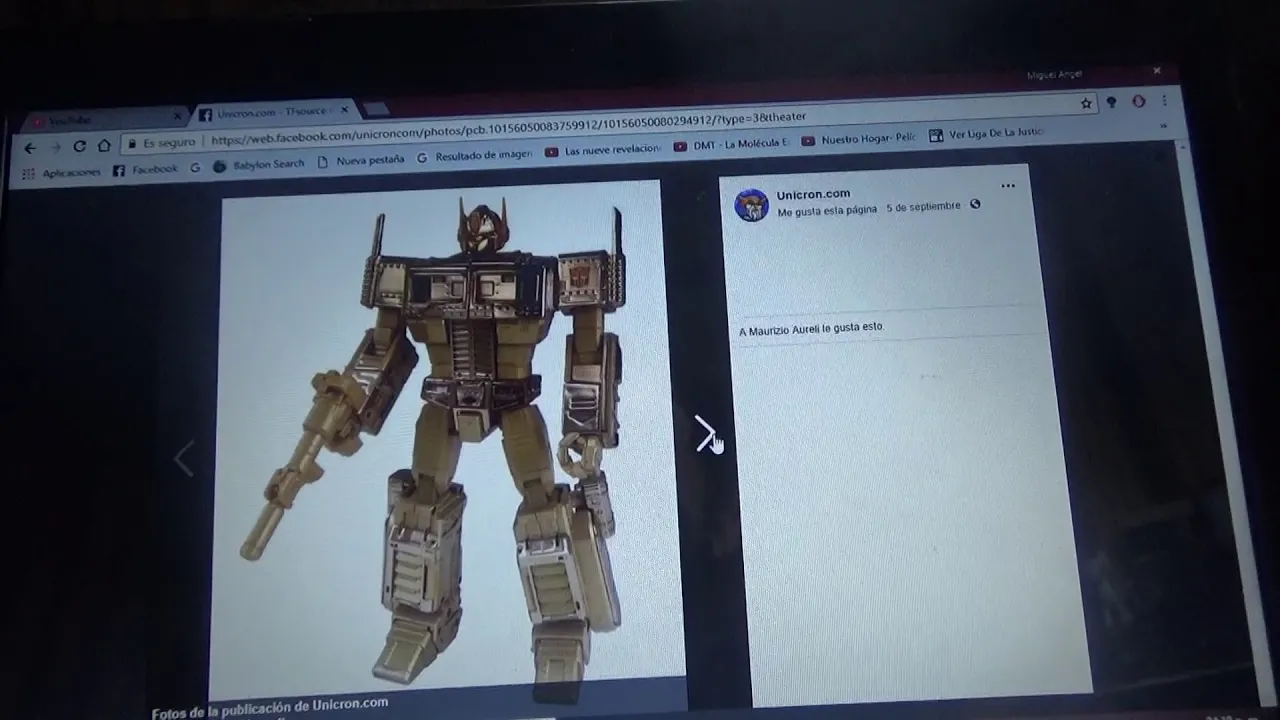Go forward with the browser forward arrow

[x=56, y=147]
